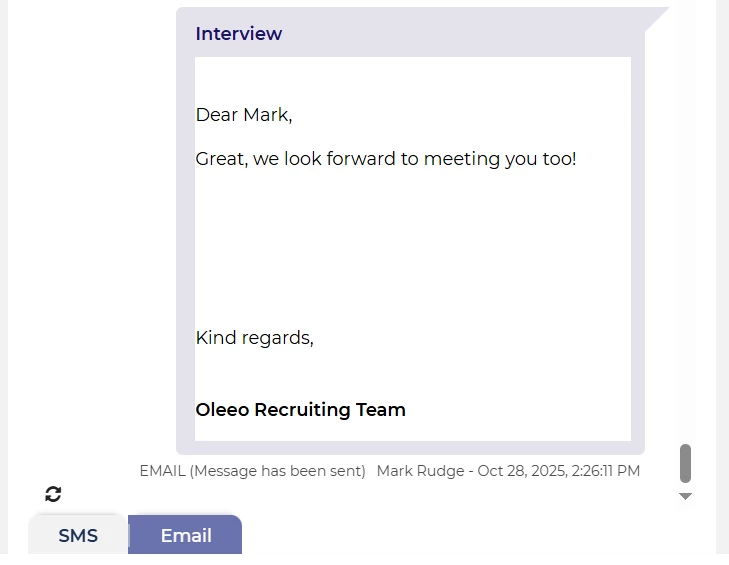Click the refresh messages icon

click(x=53, y=494)
